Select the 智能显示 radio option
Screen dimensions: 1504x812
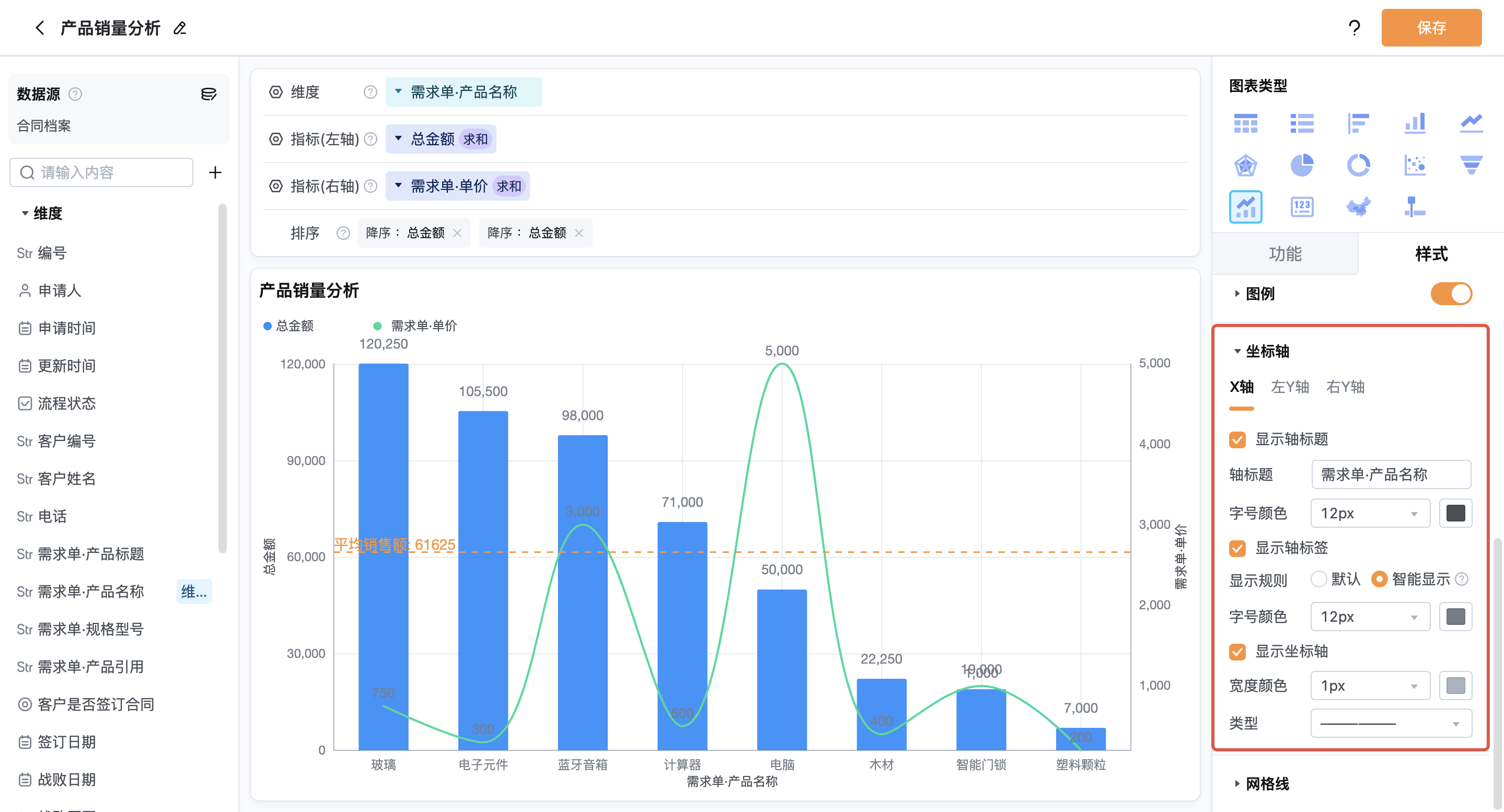click(1379, 579)
